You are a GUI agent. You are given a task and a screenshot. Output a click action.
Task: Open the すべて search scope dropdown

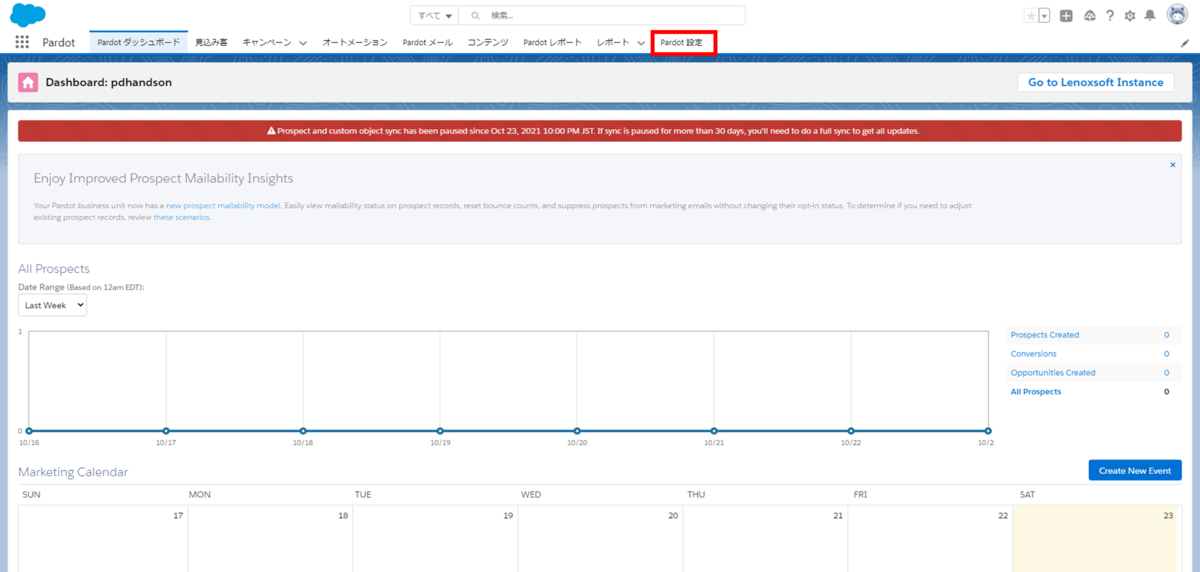coord(435,16)
